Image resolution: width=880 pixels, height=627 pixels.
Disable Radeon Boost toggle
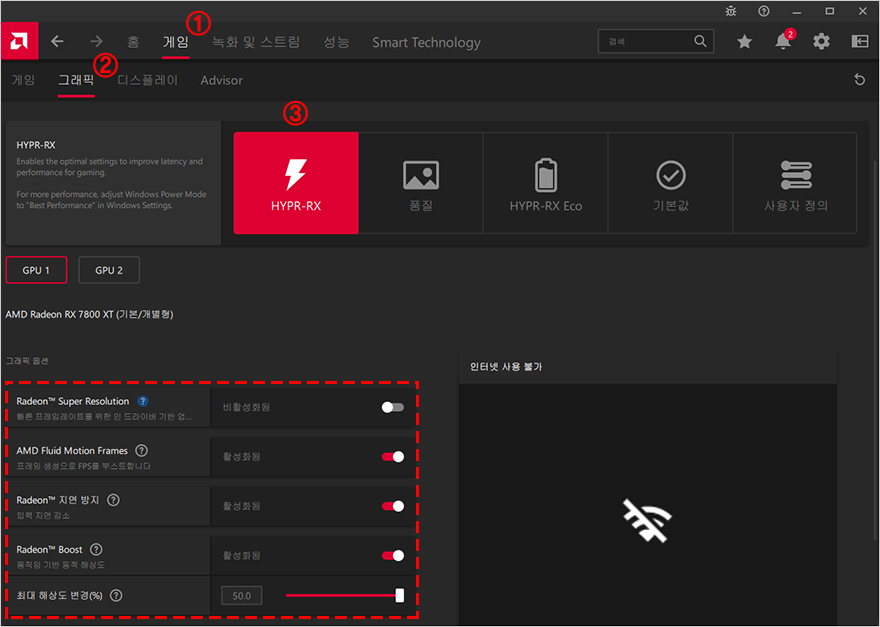coord(392,556)
